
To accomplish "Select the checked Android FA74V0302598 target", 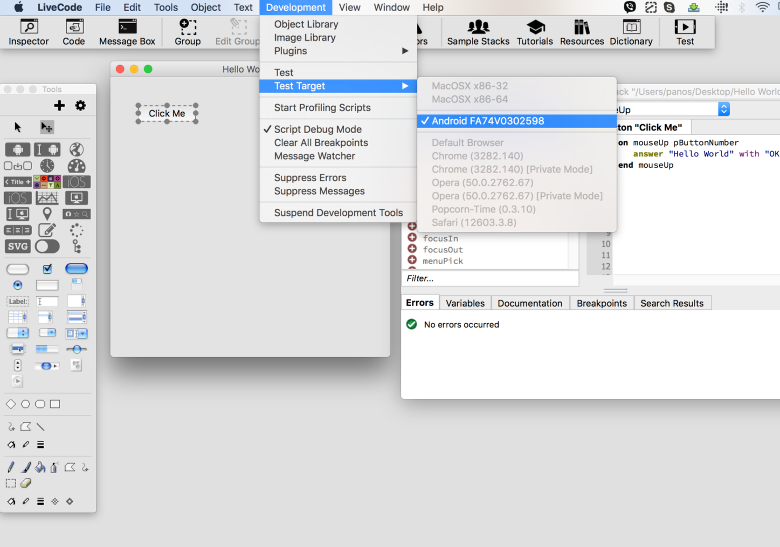I will point(517,121).
